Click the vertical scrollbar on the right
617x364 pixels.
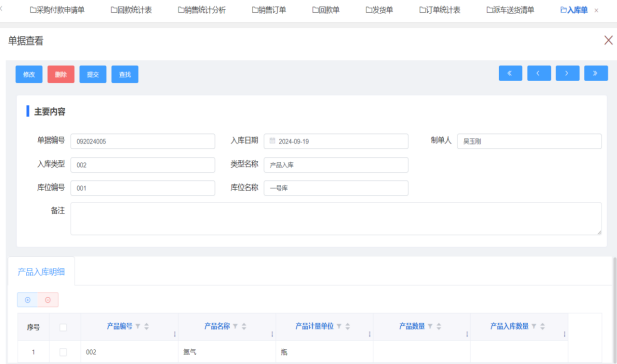[615, 309]
